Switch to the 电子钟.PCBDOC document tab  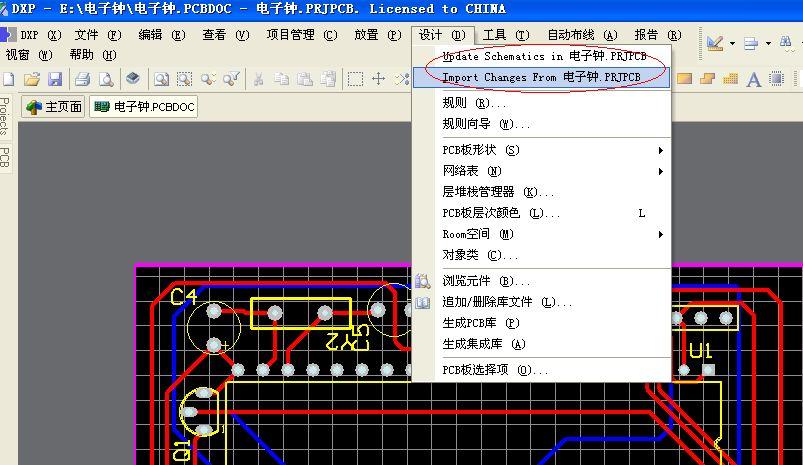point(144,107)
